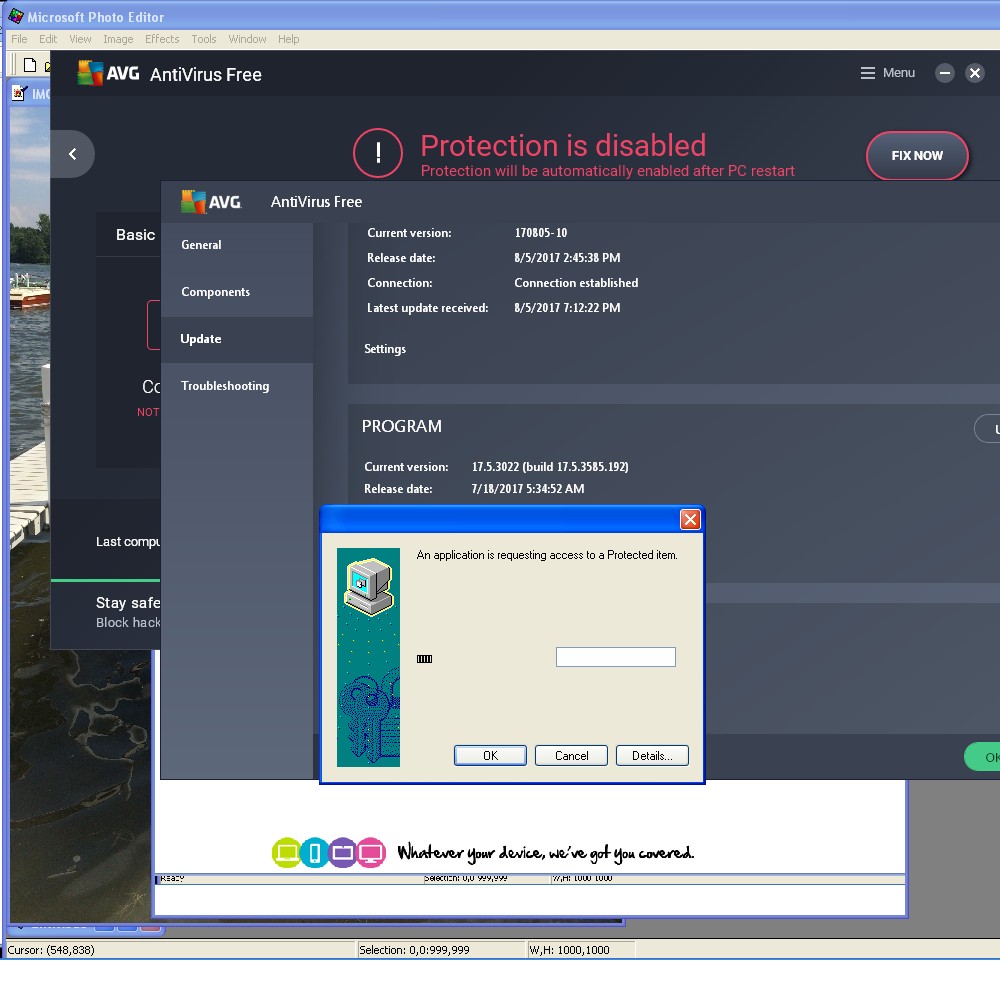Open the Effects menu in Photo Editor
Screen dimensions: 1000x1000
pyautogui.click(x=162, y=39)
